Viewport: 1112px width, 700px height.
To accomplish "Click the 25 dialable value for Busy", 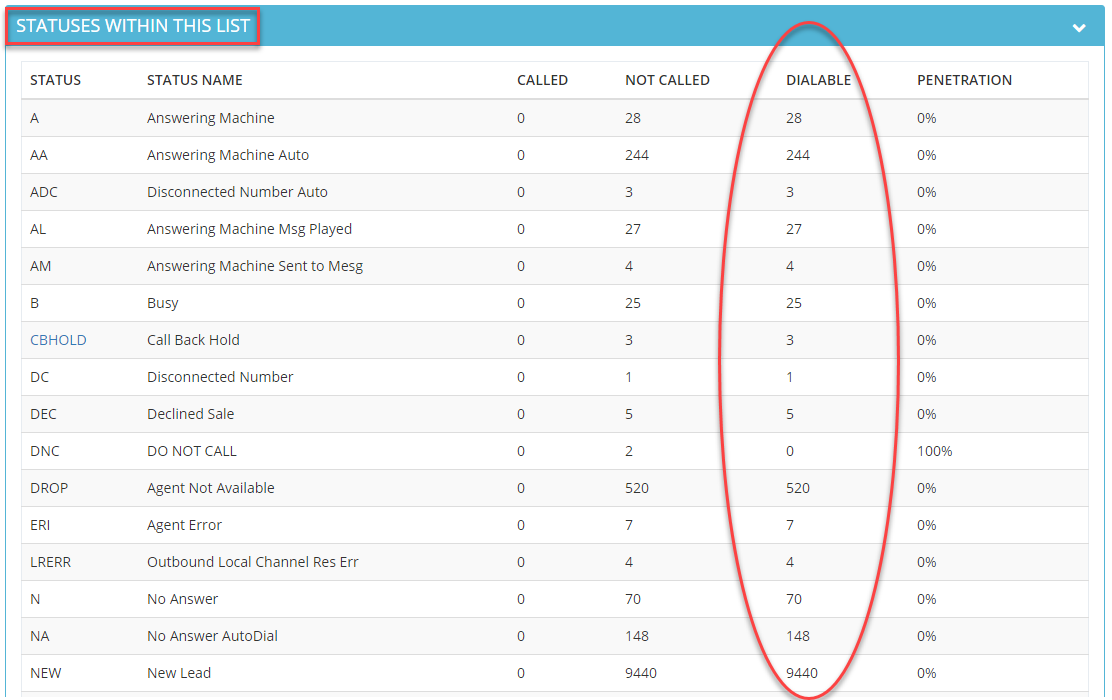I will coord(794,303).
